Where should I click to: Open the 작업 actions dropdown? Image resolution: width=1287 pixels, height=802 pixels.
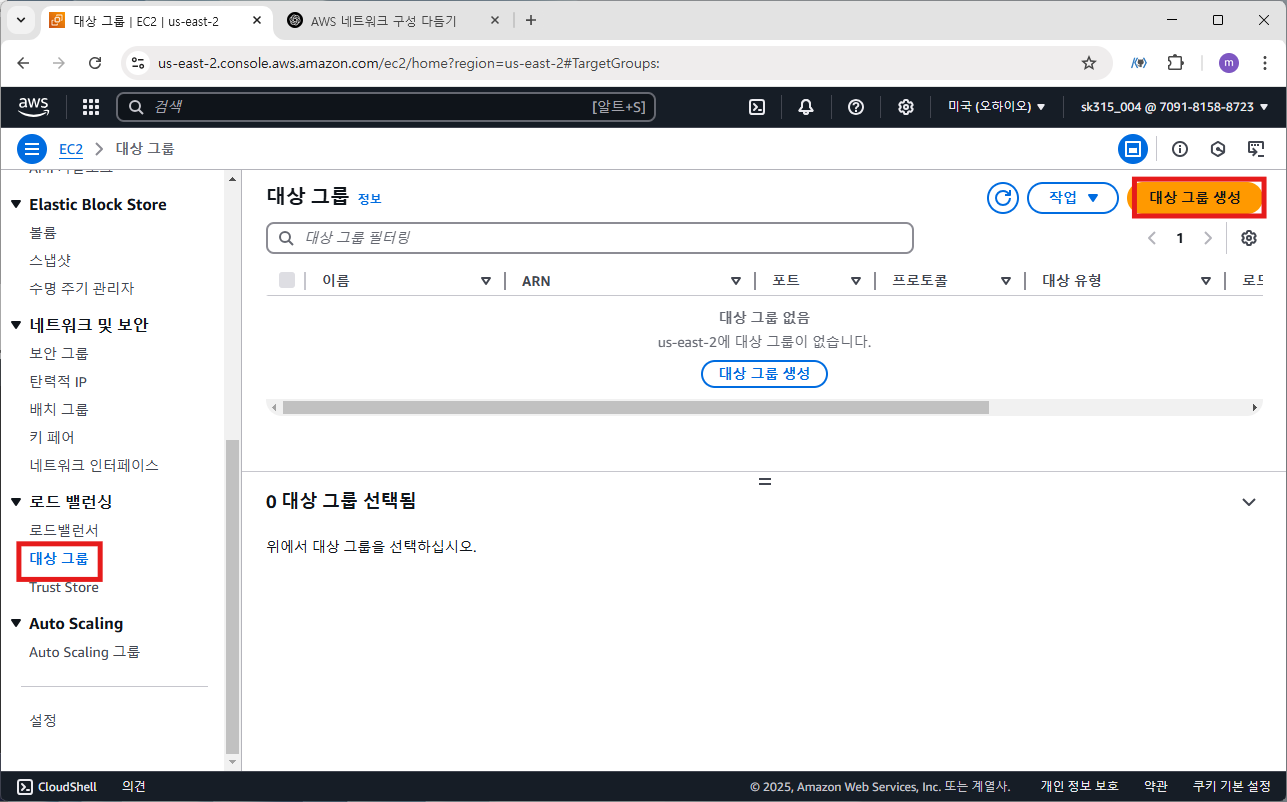[x=1072, y=198]
